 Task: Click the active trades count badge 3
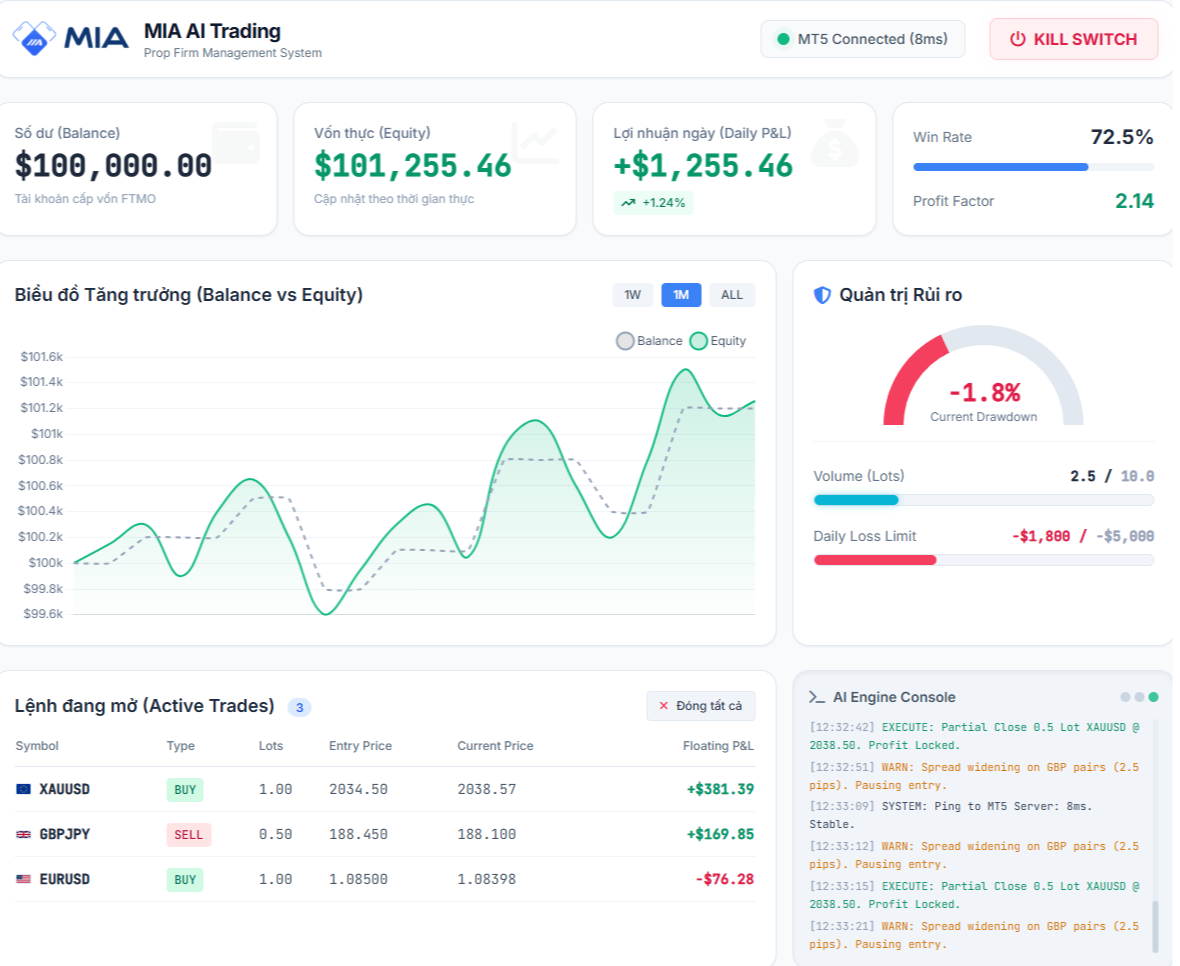click(300, 707)
